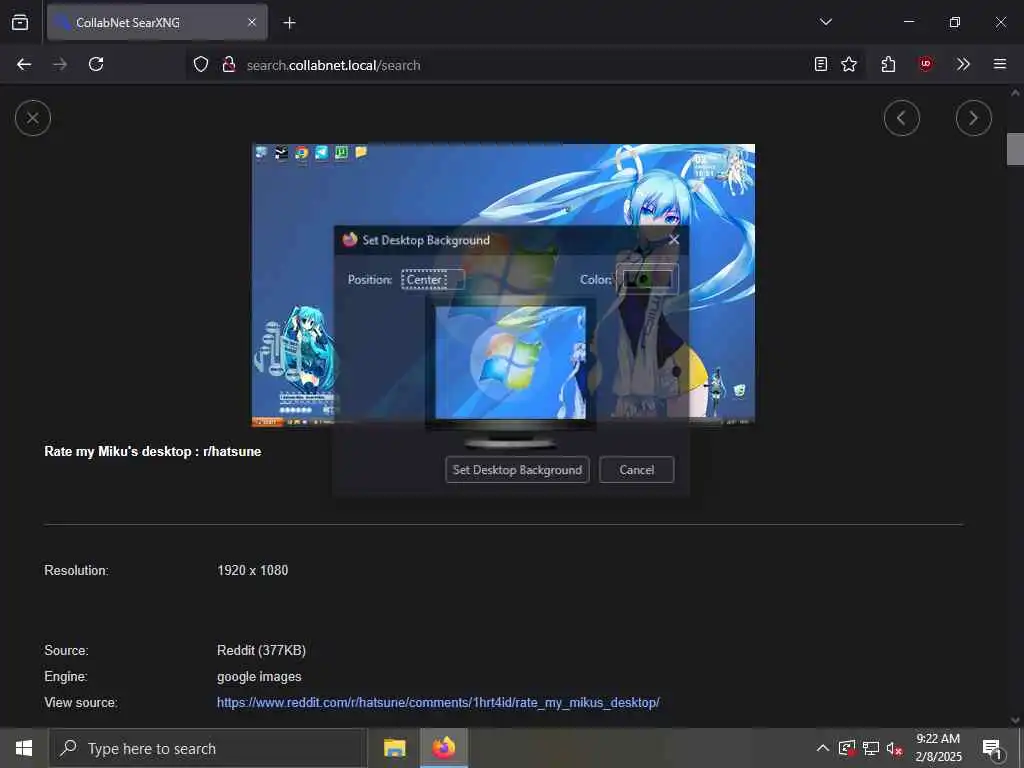Viewport: 1024px width, 768px height.
Task: Open the Extensions puzzle icon
Action: click(888, 65)
